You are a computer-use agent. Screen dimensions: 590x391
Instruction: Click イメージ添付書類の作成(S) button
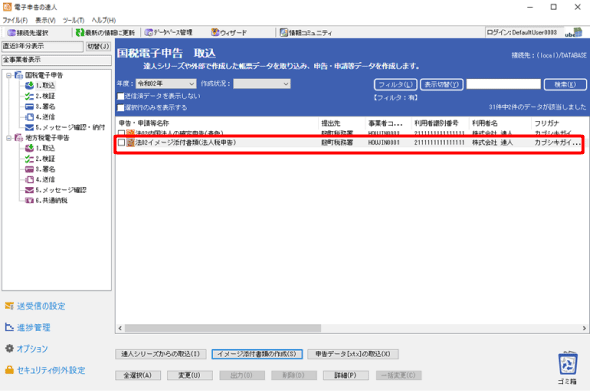pos(257,354)
